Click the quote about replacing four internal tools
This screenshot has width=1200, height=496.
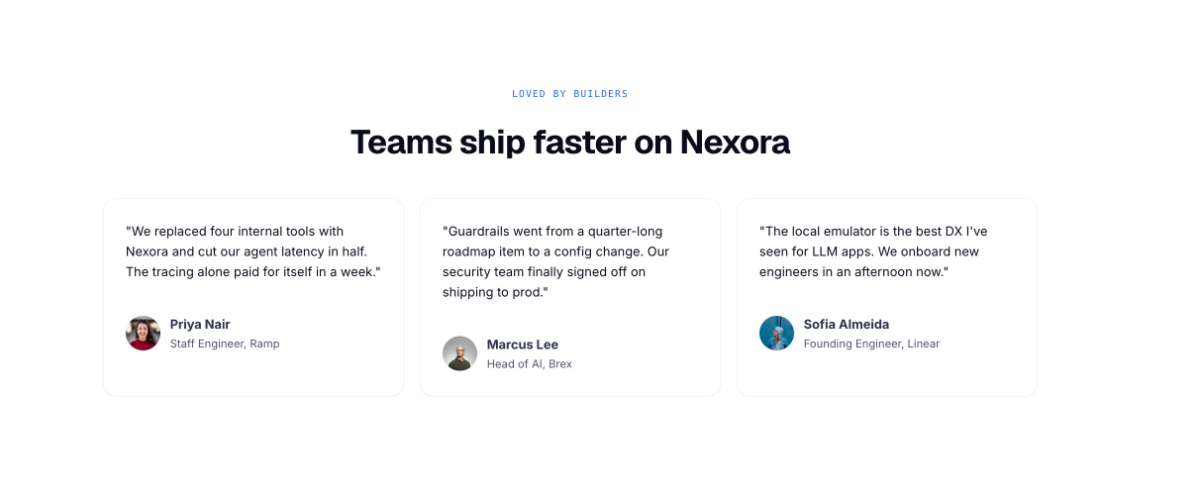[253, 251]
